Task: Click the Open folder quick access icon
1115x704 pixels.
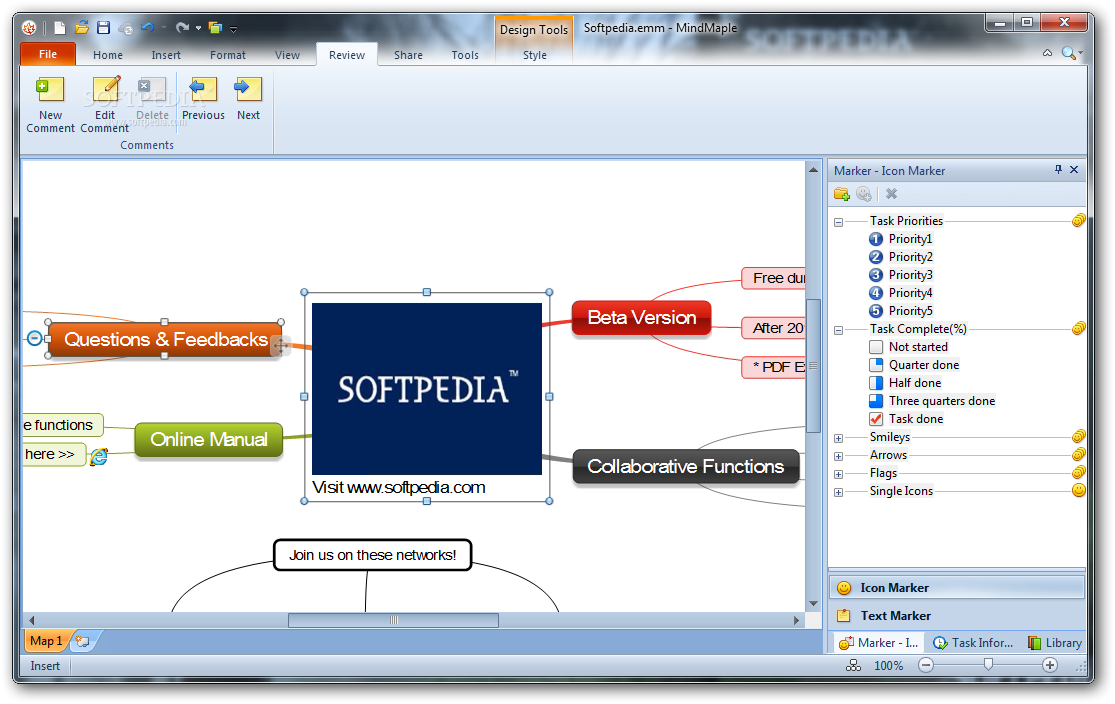Action: tap(82, 28)
